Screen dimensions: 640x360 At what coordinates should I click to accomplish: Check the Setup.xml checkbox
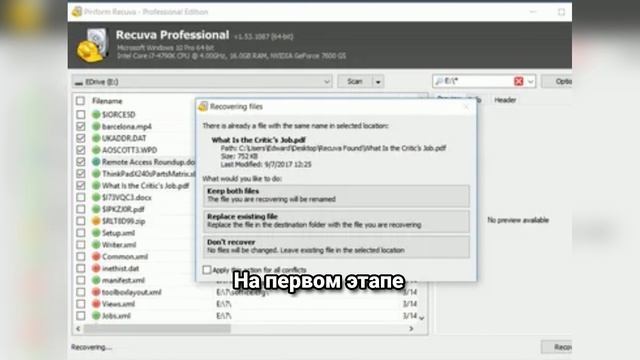(x=81, y=233)
